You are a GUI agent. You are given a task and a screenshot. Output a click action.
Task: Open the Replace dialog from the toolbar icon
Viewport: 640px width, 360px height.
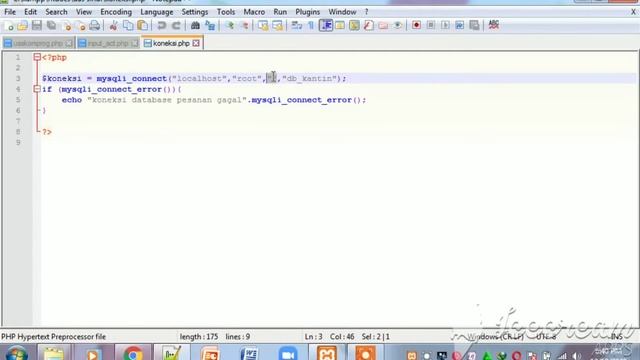[x=210, y=26]
